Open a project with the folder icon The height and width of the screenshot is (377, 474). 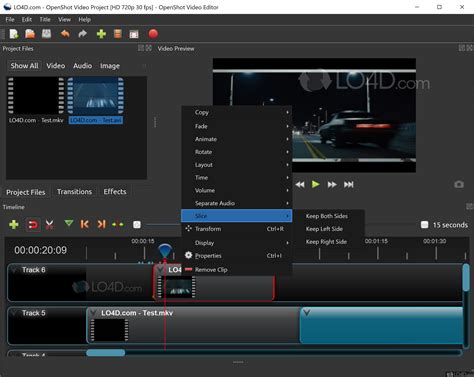click(30, 34)
